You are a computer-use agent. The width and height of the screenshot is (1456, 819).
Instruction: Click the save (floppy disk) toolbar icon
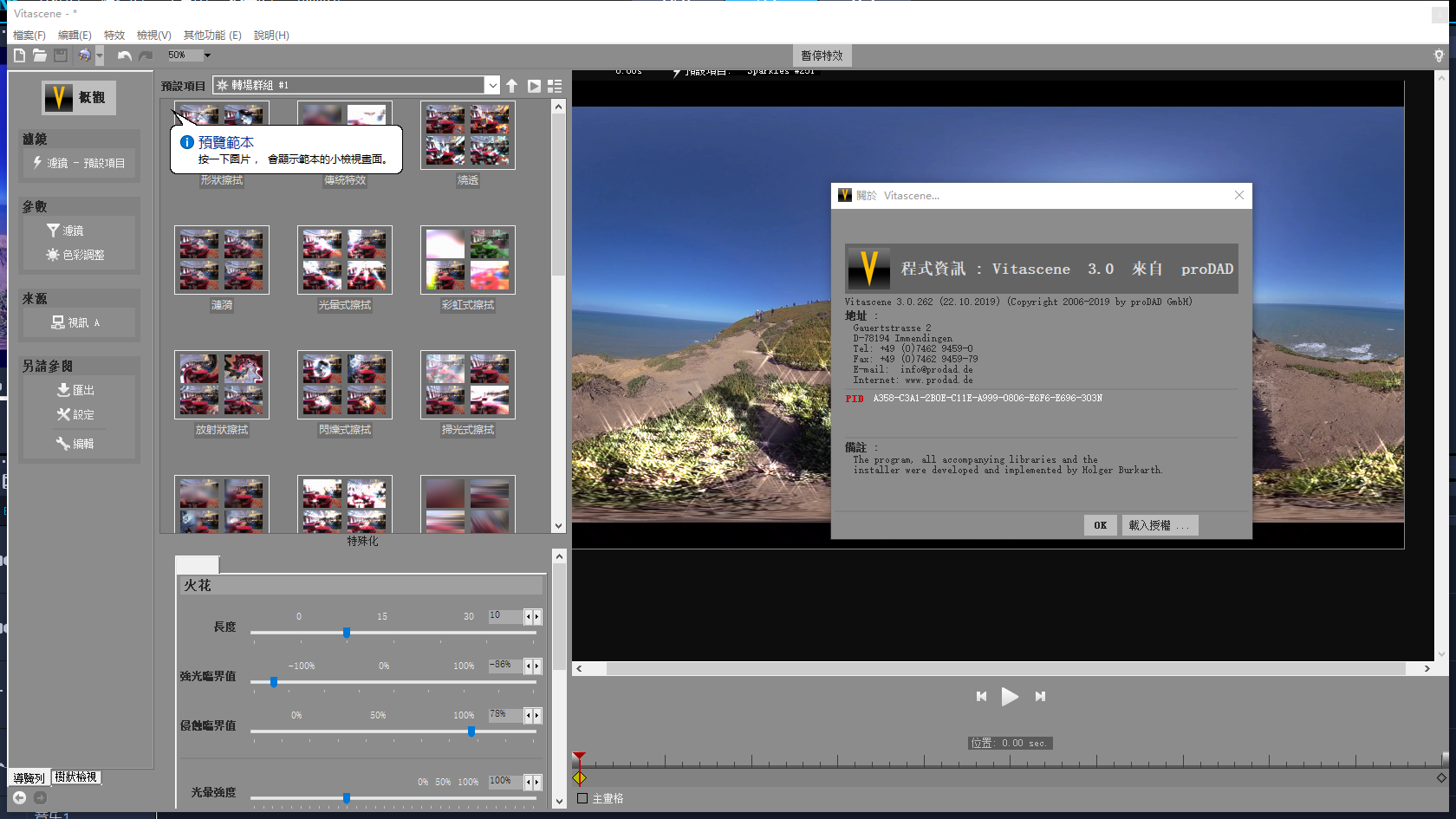61,55
